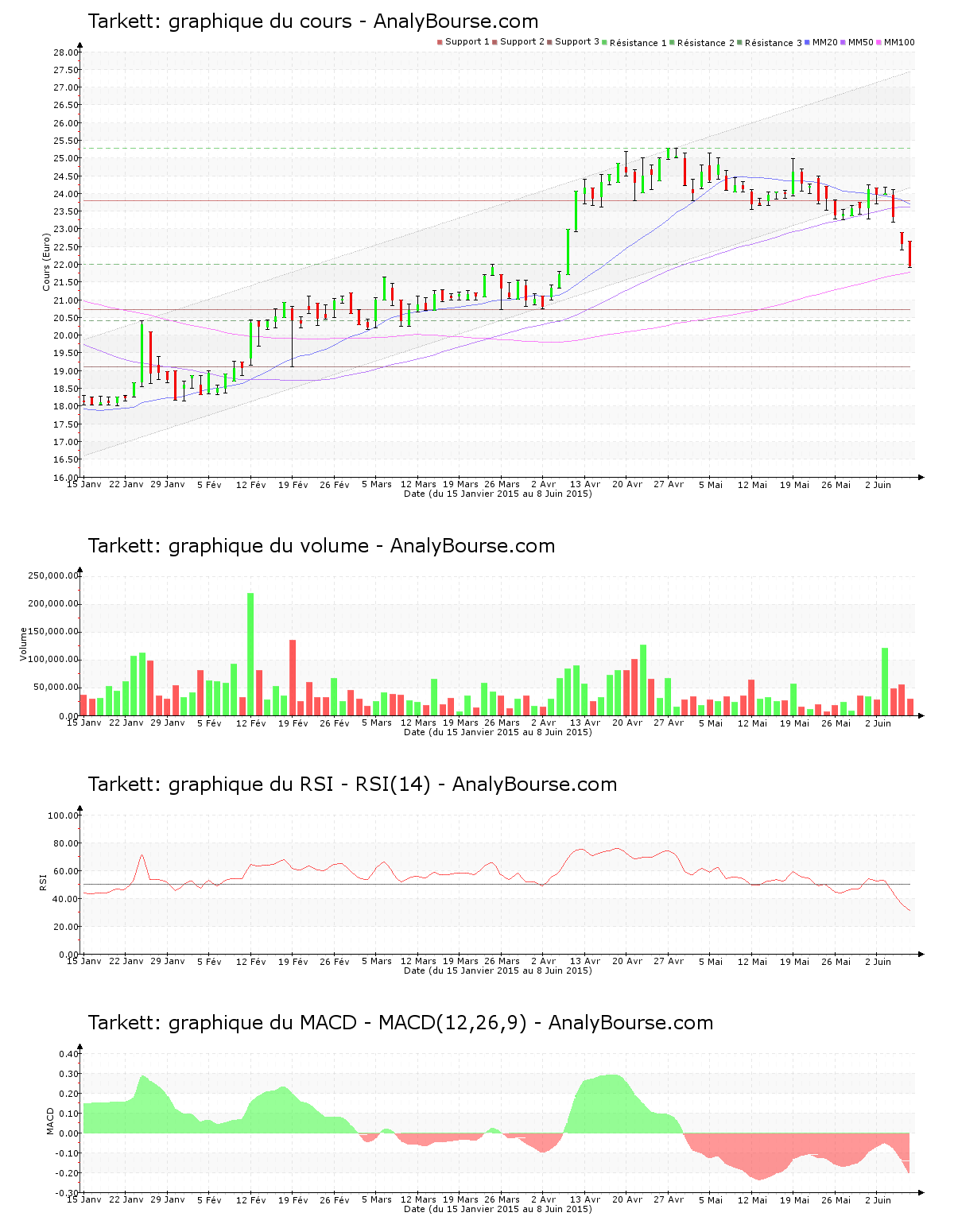
Task: Click the '25.50' price axis value
Action: [66, 141]
